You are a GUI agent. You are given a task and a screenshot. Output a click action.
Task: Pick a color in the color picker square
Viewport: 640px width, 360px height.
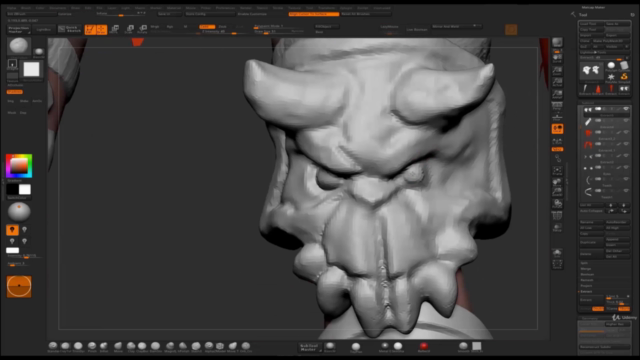(x=19, y=166)
